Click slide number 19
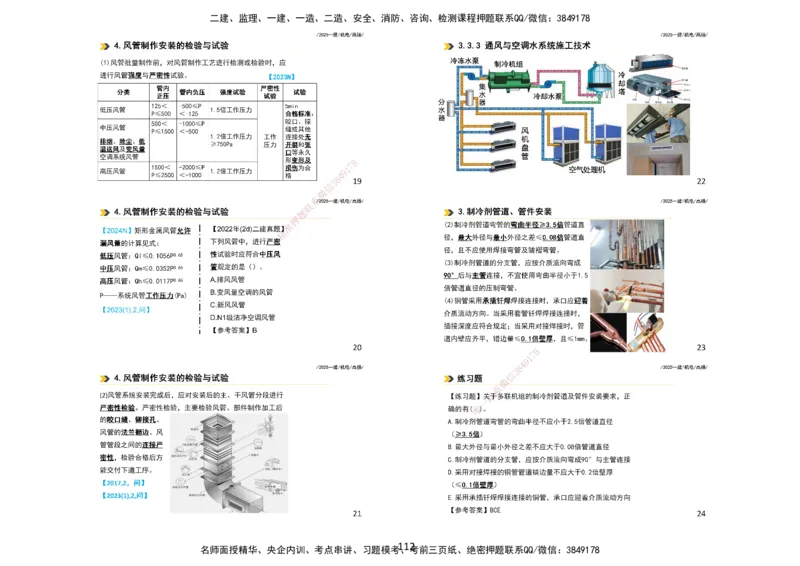 pyautogui.click(x=357, y=181)
